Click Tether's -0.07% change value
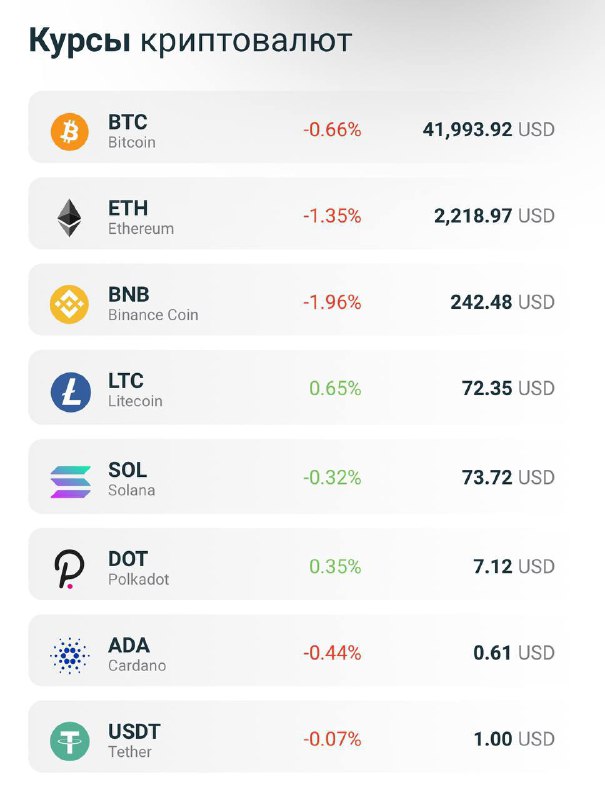605x800 pixels. pos(332,739)
